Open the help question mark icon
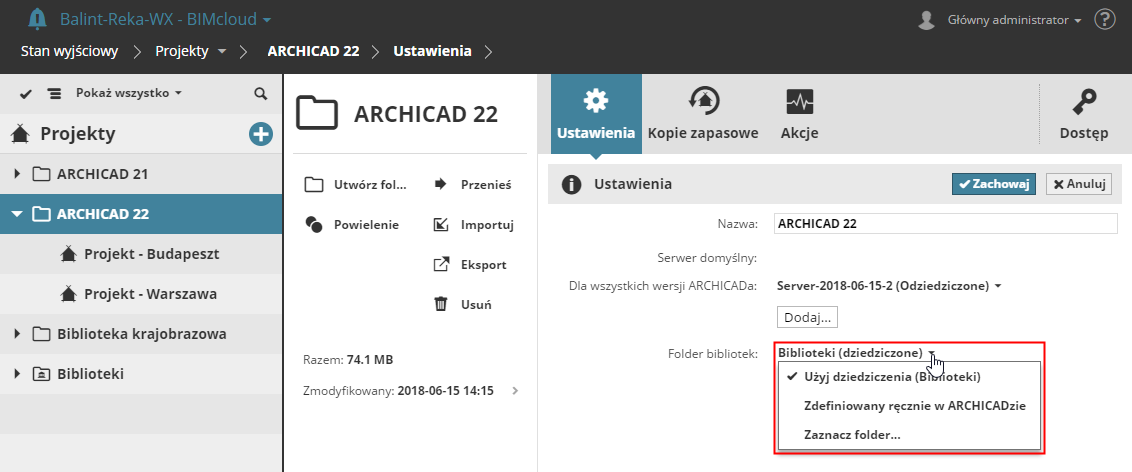The image size is (1132, 472). click(1105, 19)
